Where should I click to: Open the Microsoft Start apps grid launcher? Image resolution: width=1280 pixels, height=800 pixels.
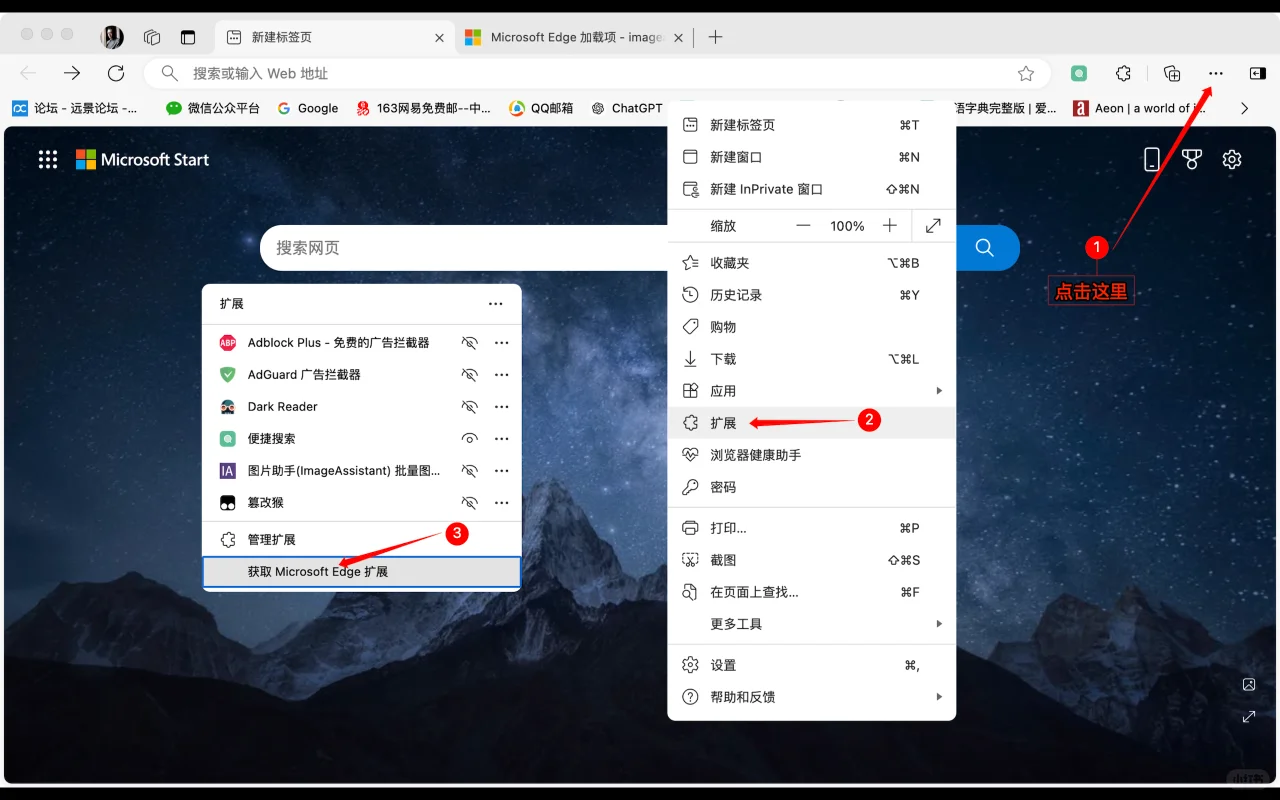tap(47, 159)
